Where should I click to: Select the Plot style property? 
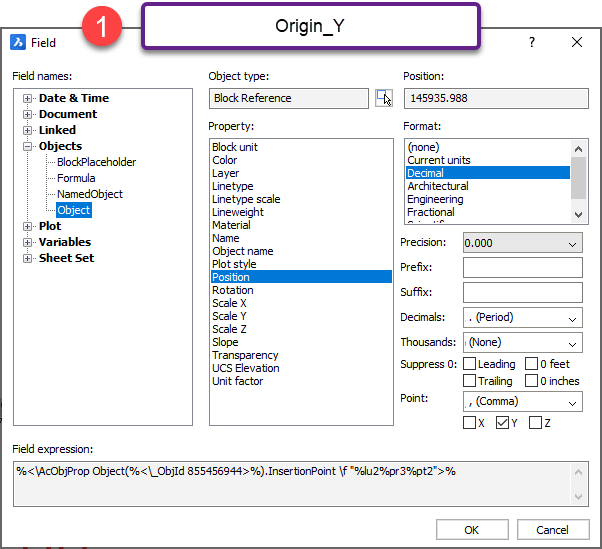click(x=301, y=264)
